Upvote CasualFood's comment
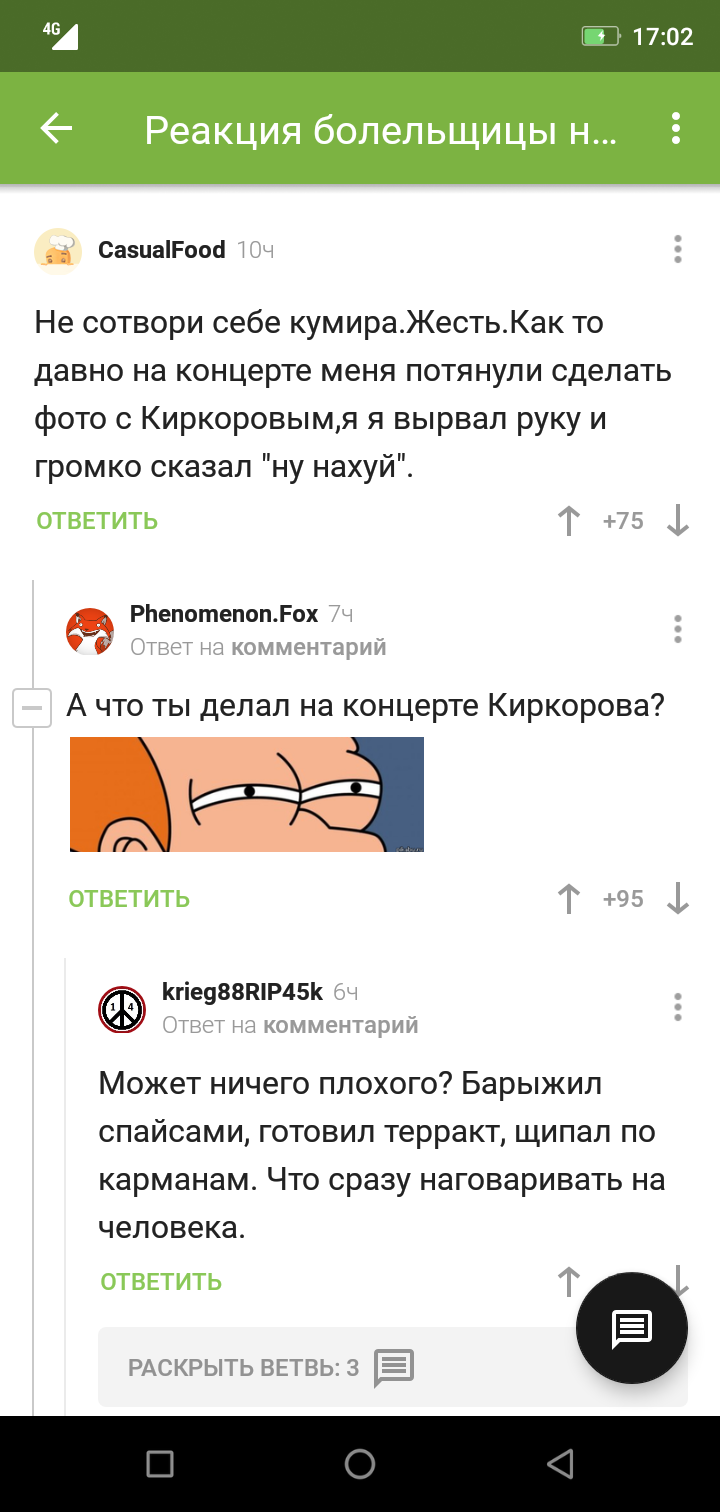The height and width of the screenshot is (1512, 720). point(569,521)
